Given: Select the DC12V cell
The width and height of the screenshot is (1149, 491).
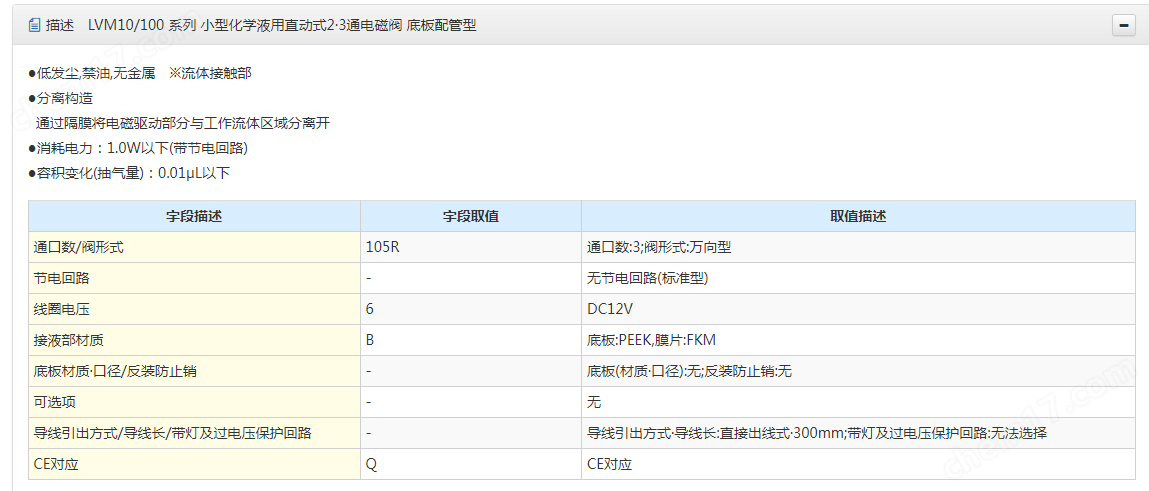Looking at the screenshot, I should click(858, 309).
